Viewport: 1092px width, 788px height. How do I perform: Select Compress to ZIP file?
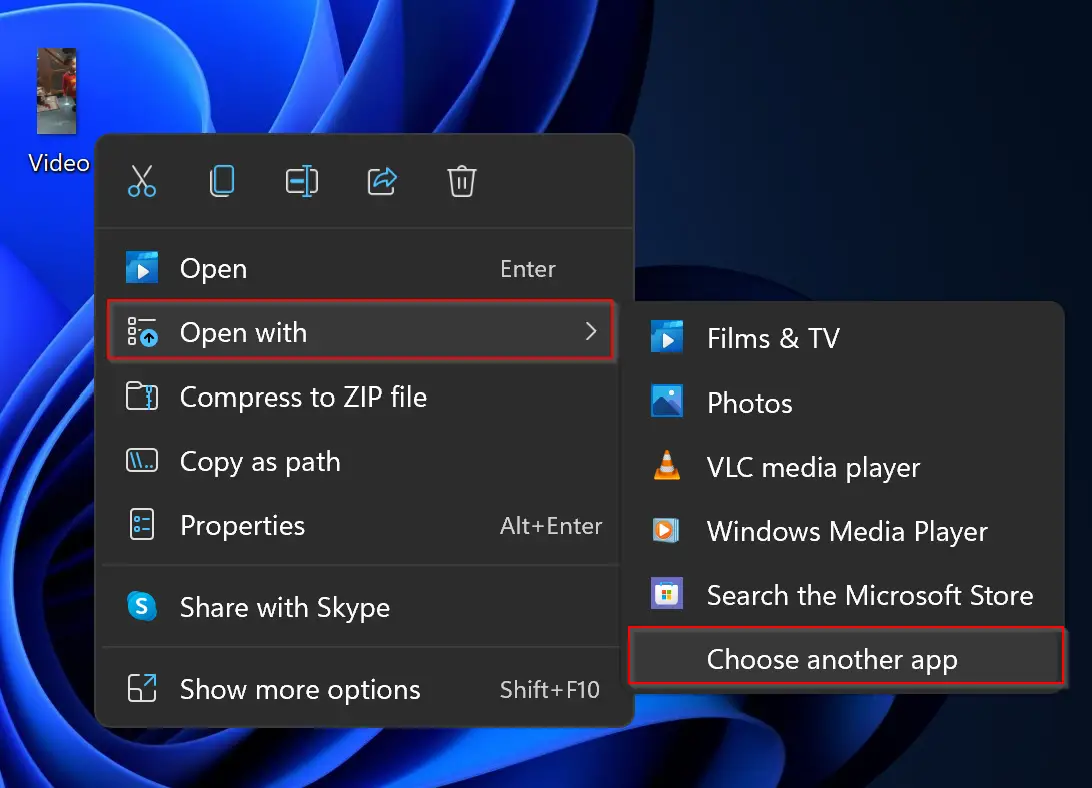pos(361,397)
